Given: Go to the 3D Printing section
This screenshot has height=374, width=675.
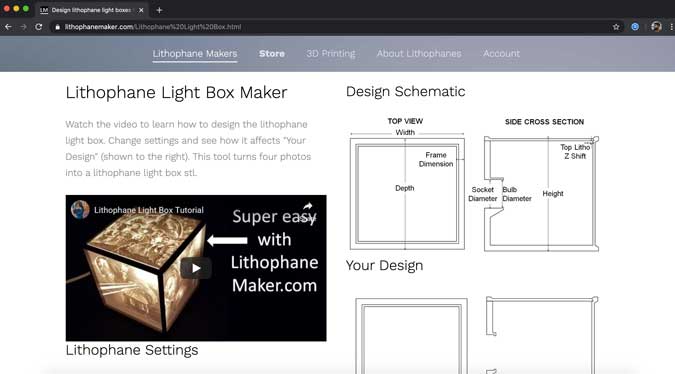Looking at the screenshot, I should tap(331, 54).
